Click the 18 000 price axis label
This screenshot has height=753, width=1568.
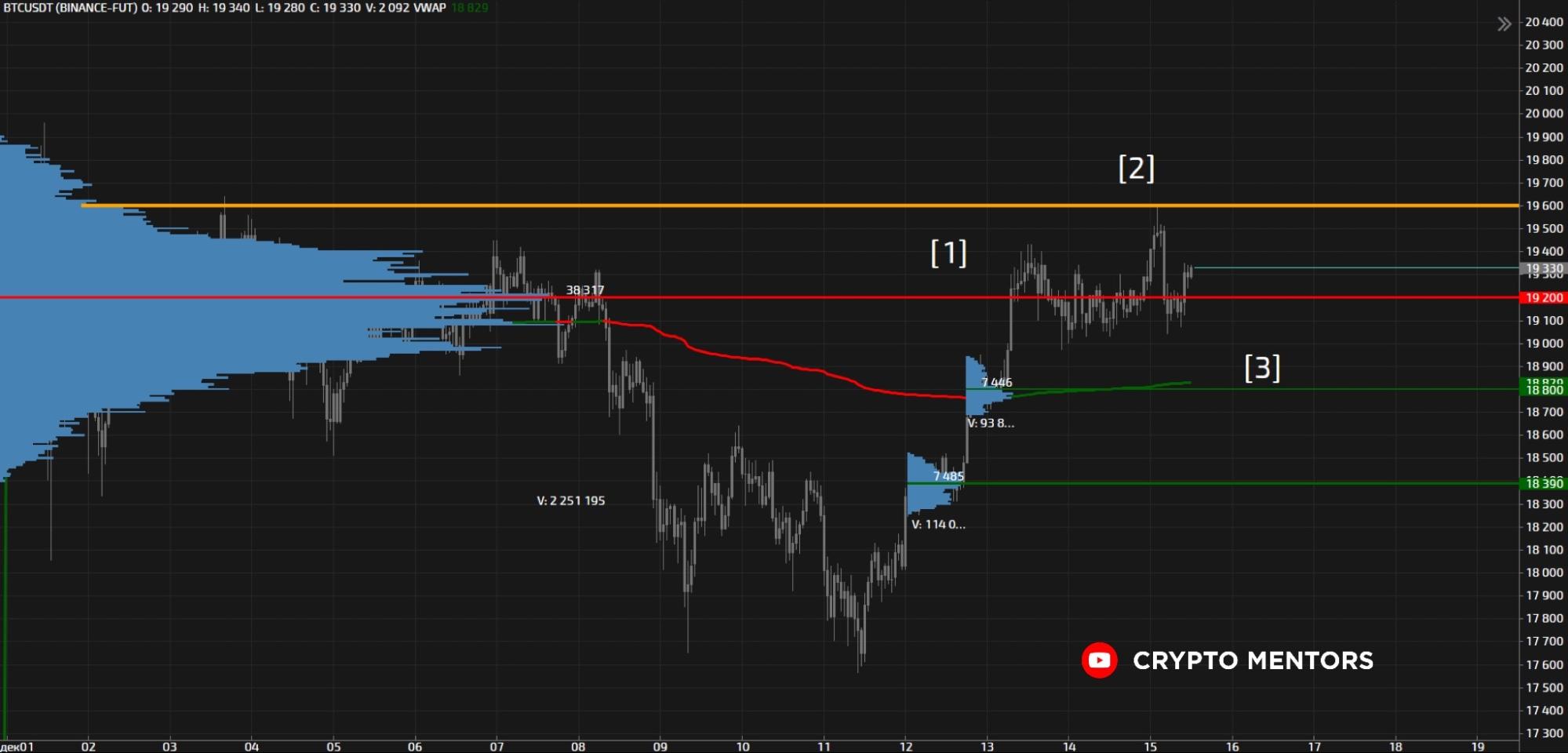point(1544,573)
